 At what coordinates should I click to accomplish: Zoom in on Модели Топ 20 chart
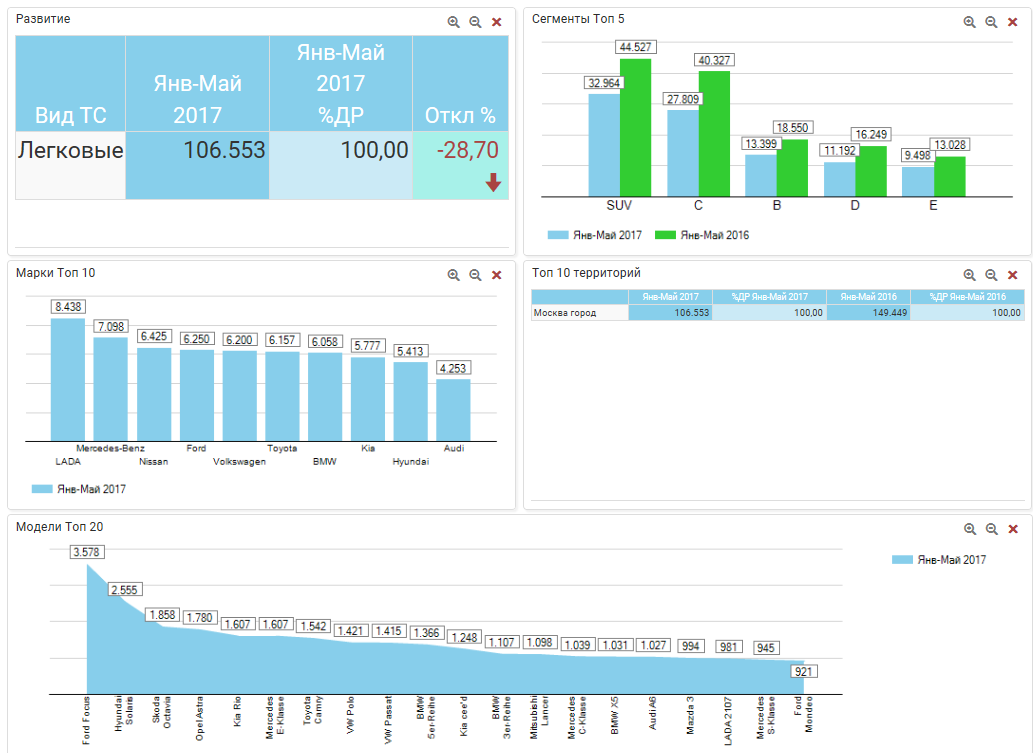969,529
